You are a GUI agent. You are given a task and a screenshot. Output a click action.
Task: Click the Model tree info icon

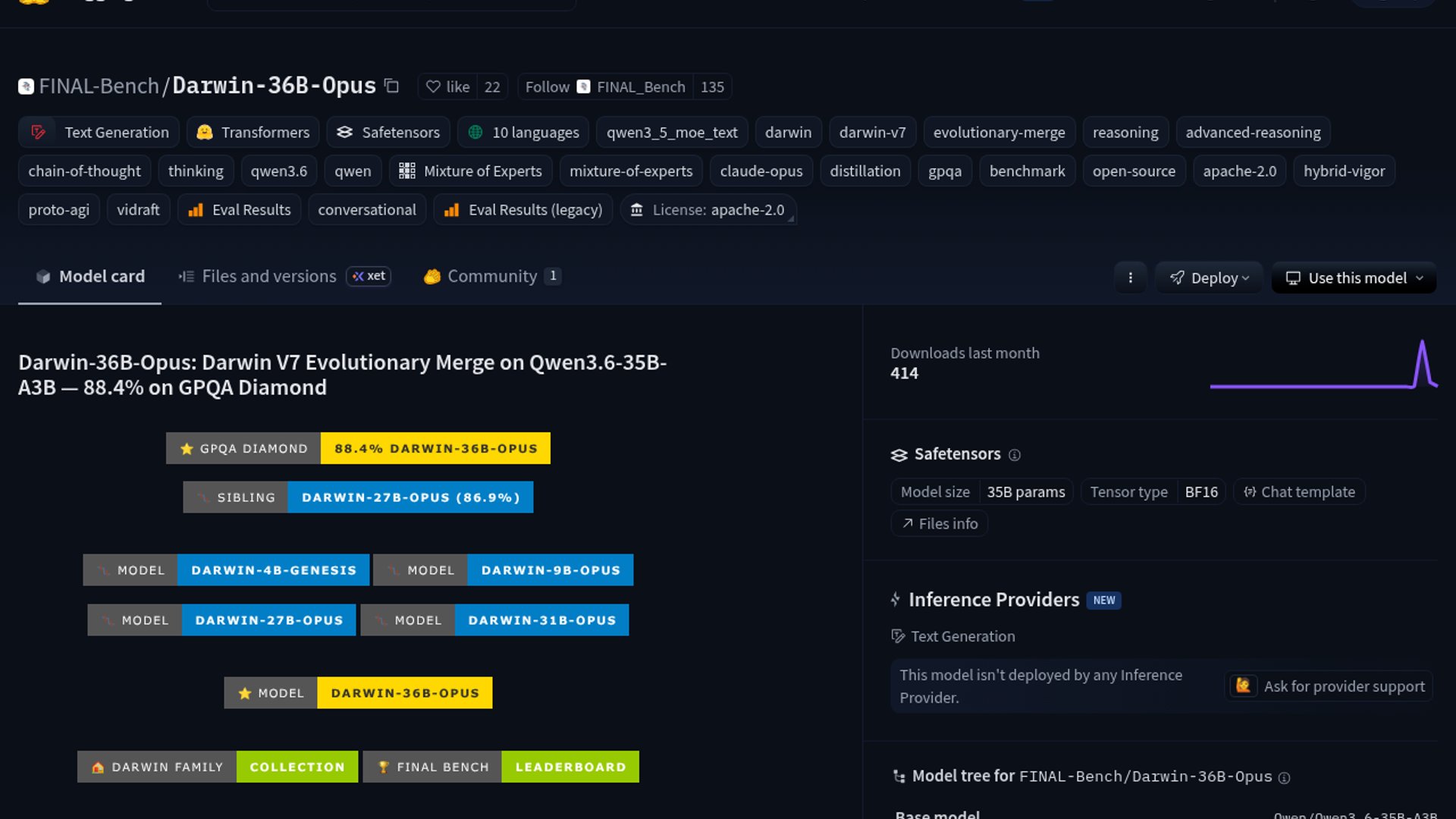pyautogui.click(x=1284, y=777)
